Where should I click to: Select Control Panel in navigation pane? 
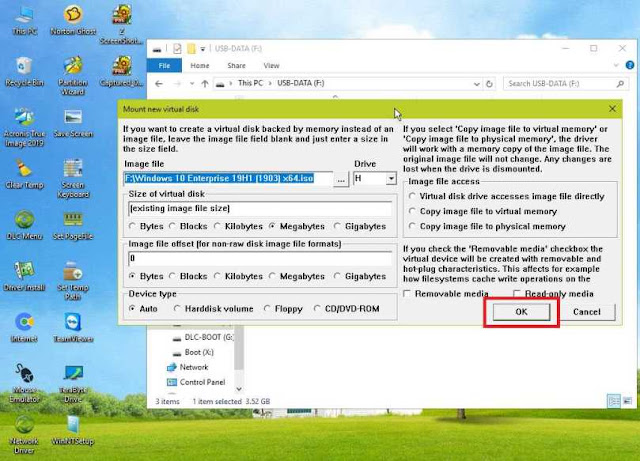click(196, 382)
